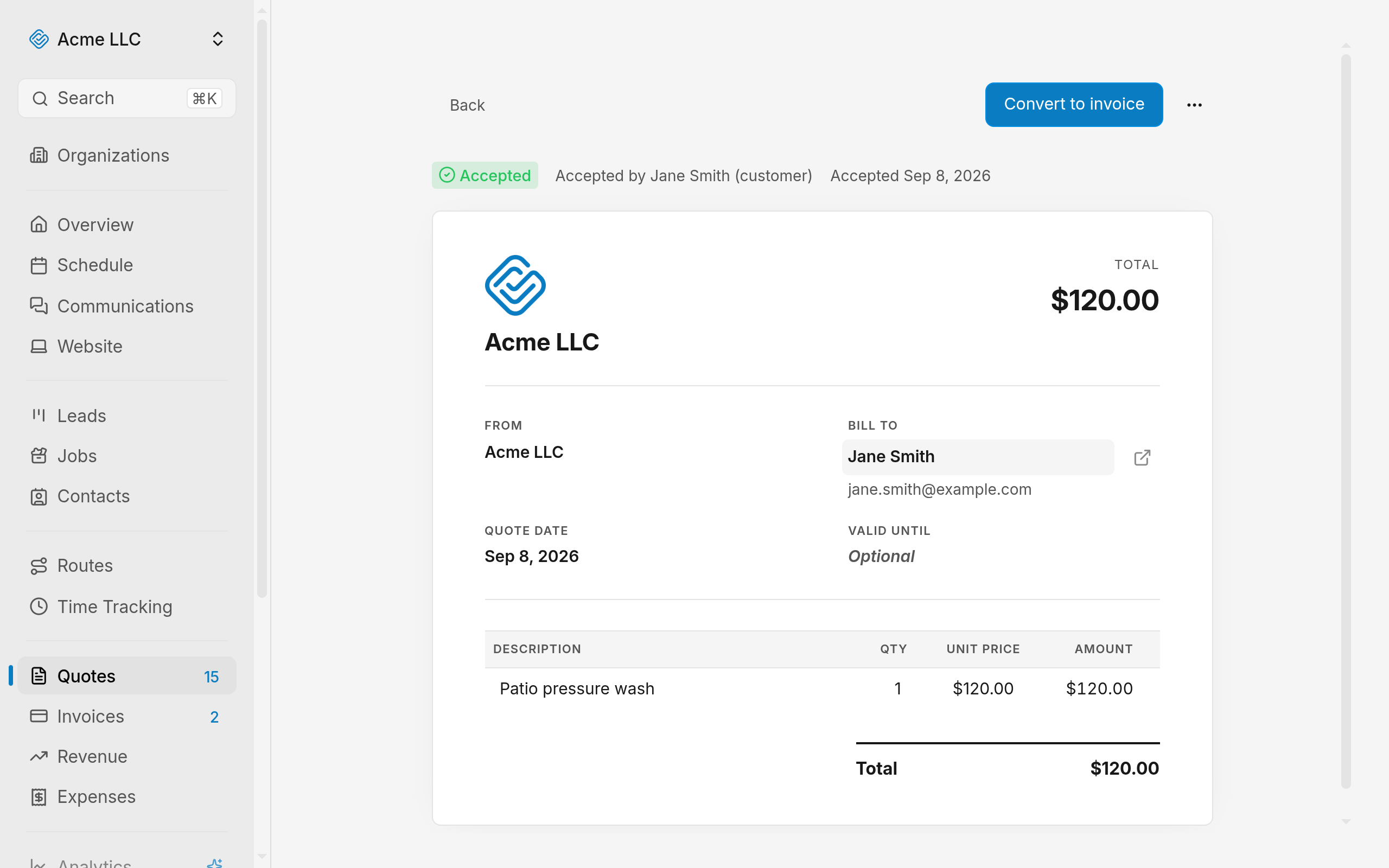Navigate to Schedule page
The image size is (1389, 868).
127,265
